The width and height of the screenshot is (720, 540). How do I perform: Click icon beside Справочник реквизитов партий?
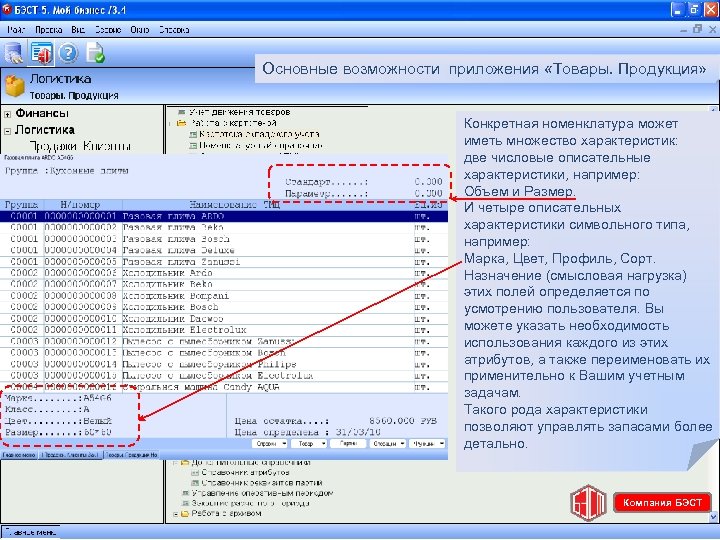click(195, 483)
